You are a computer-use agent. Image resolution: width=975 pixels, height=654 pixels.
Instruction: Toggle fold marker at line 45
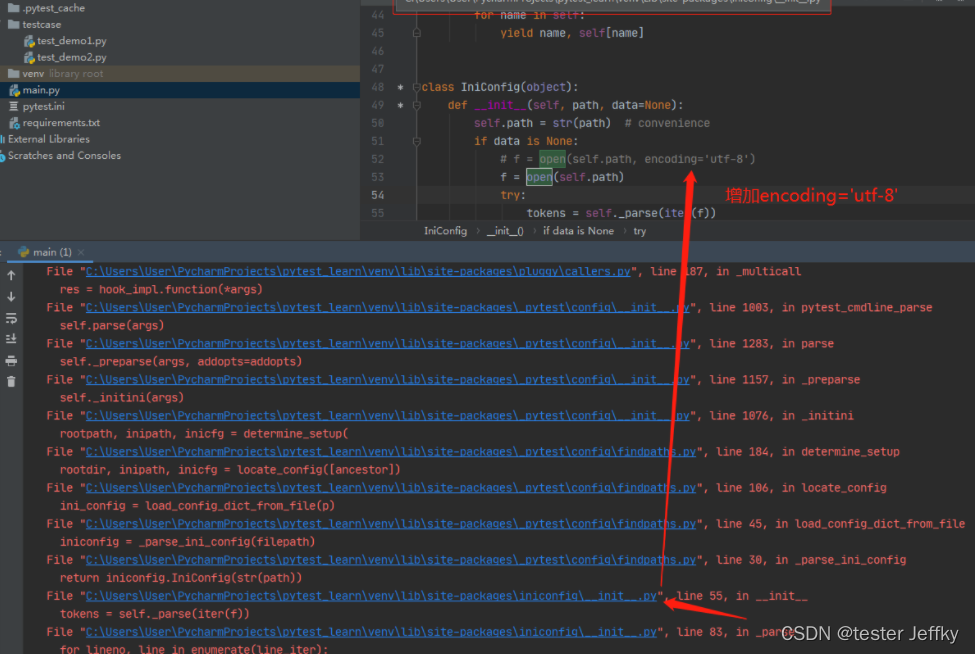pos(417,33)
